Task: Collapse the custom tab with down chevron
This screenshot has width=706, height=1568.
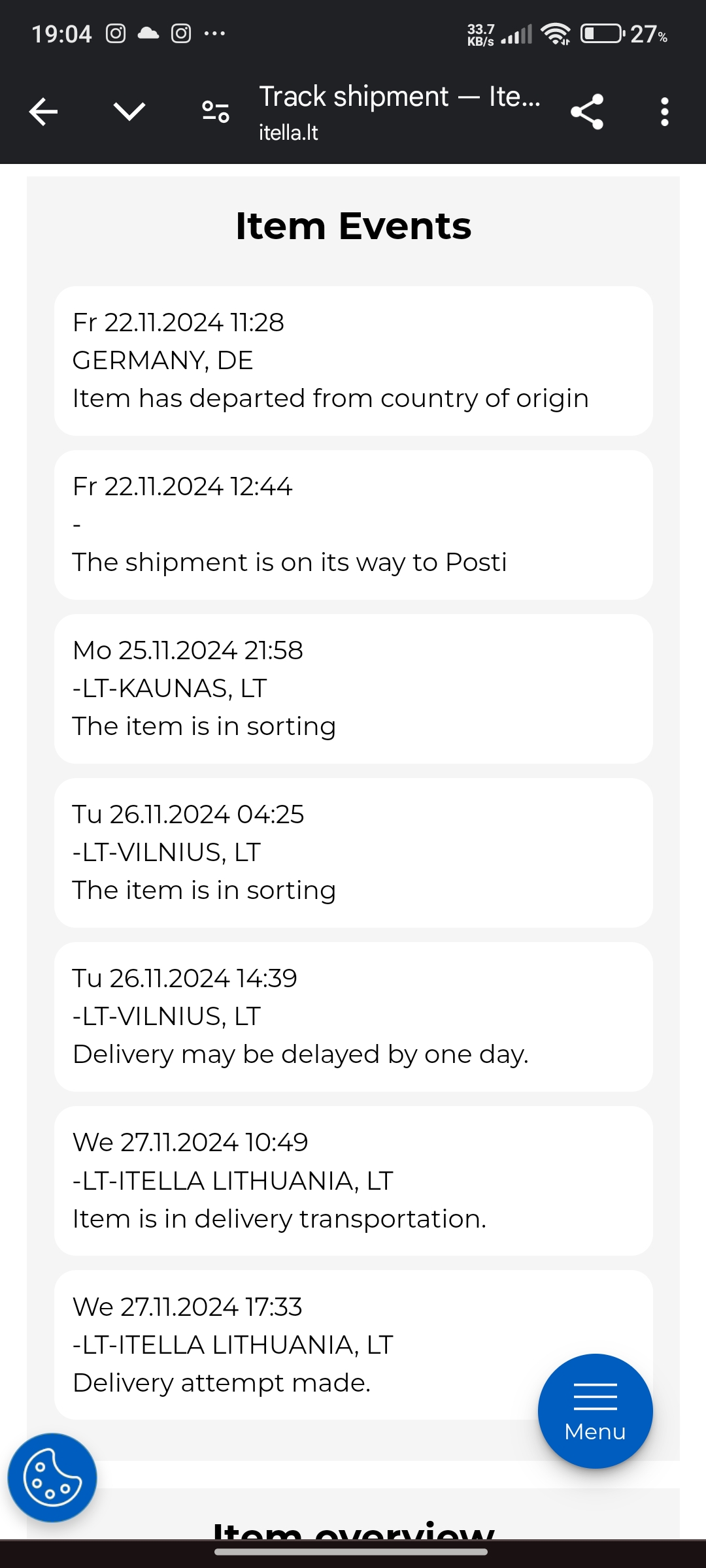Action: coord(129,112)
